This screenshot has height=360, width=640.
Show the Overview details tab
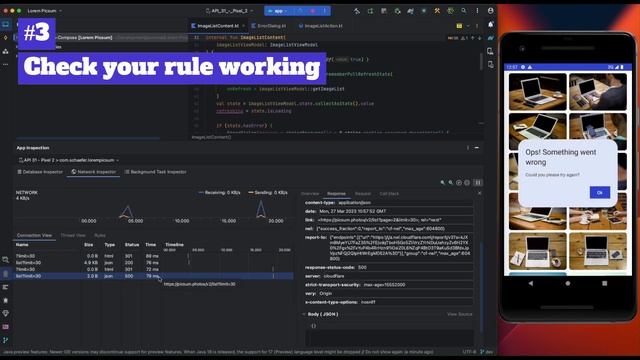[310, 193]
